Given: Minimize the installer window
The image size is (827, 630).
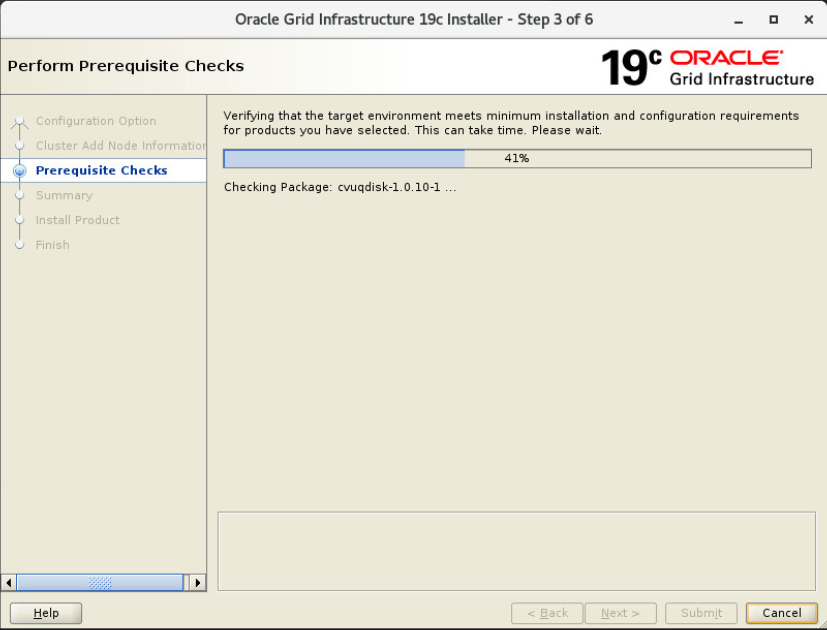Looking at the screenshot, I should pyautogui.click(x=738, y=20).
